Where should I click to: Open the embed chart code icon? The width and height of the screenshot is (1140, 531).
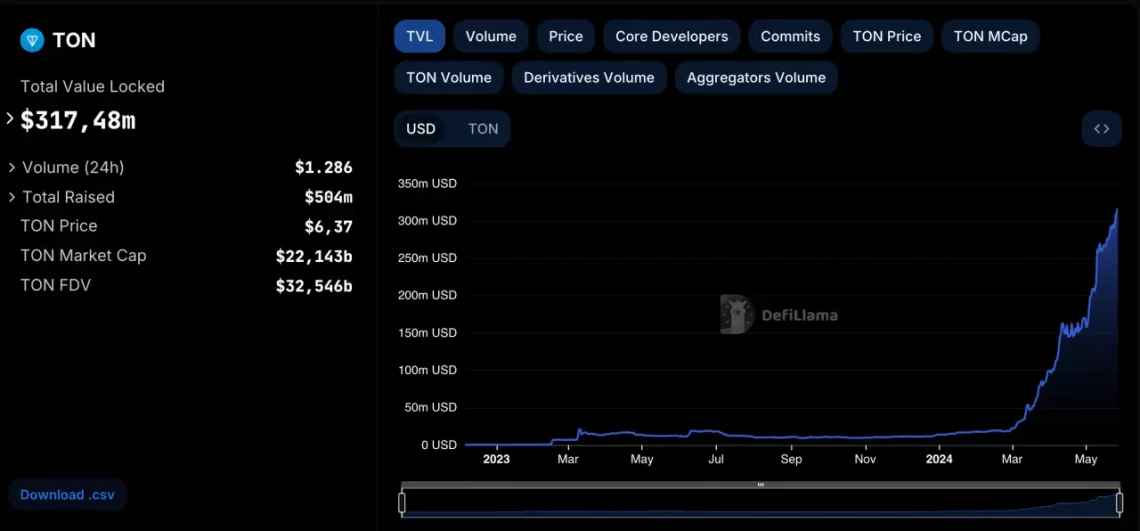coord(1101,129)
